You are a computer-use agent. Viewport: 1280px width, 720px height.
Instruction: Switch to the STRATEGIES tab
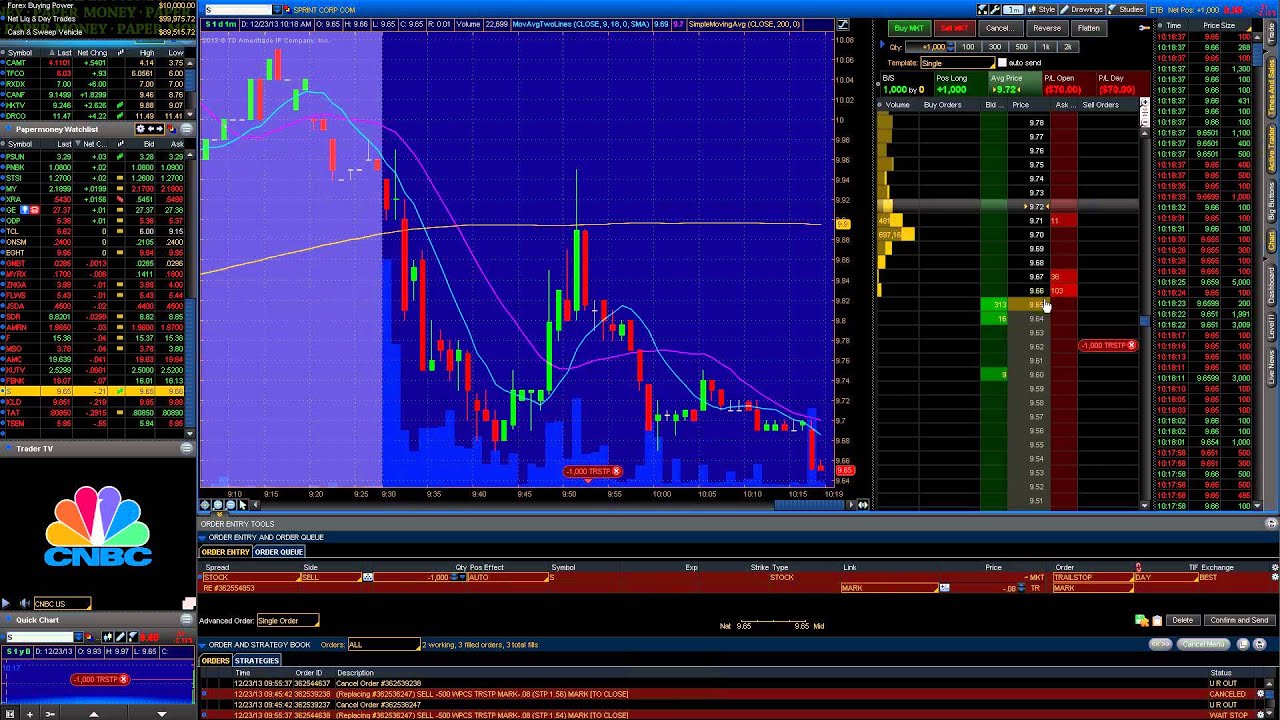pyautogui.click(x=257, y=661)
